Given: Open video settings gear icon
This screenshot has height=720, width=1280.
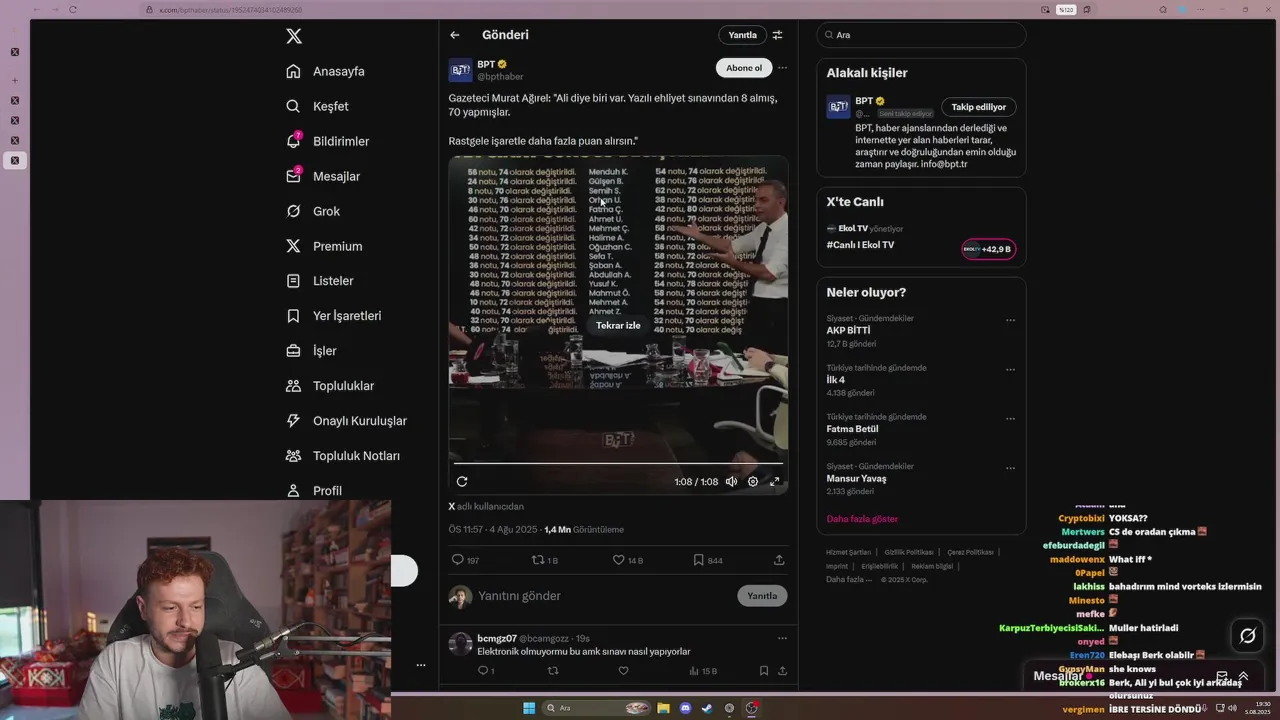Looking at the screenshot, I should click(753, 482).
